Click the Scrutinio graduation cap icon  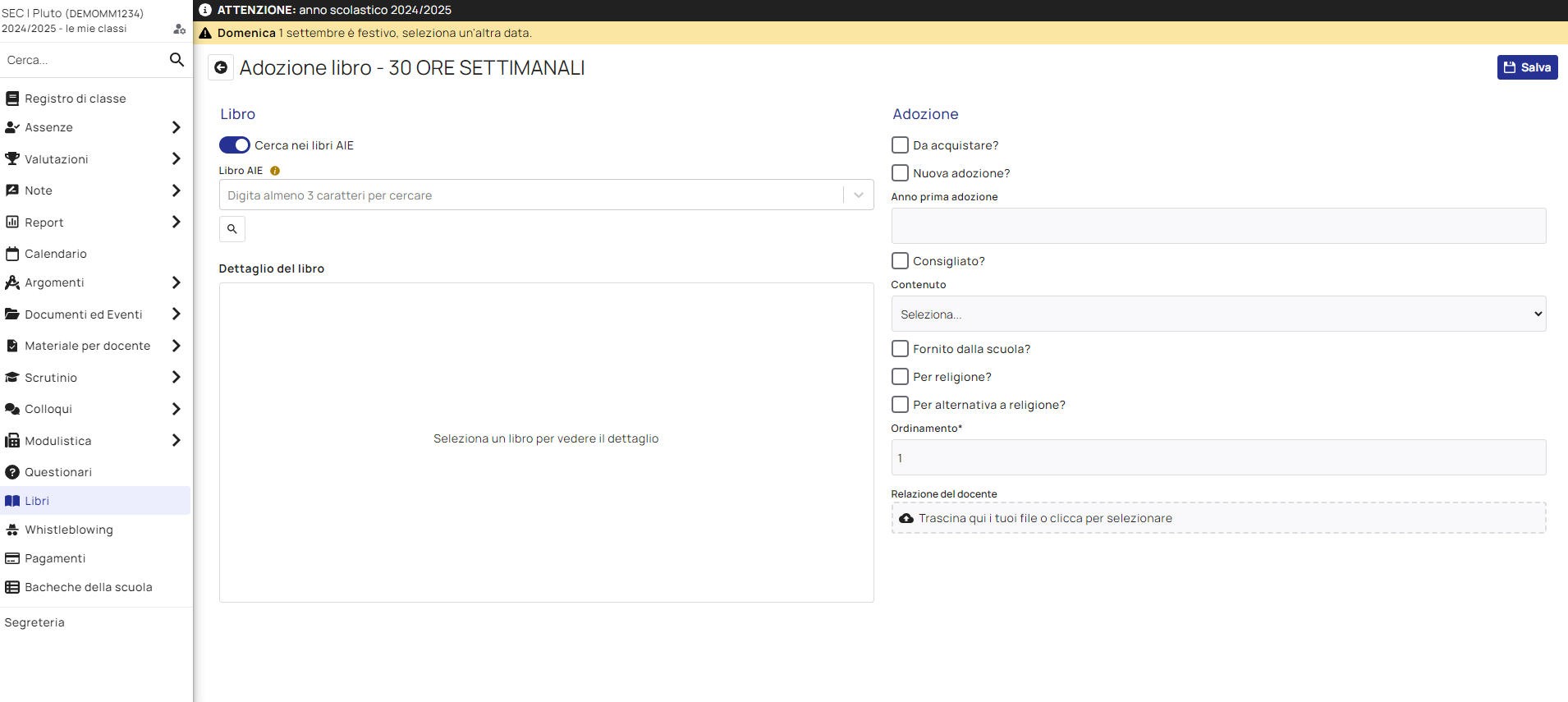click(x=12, y=378)
